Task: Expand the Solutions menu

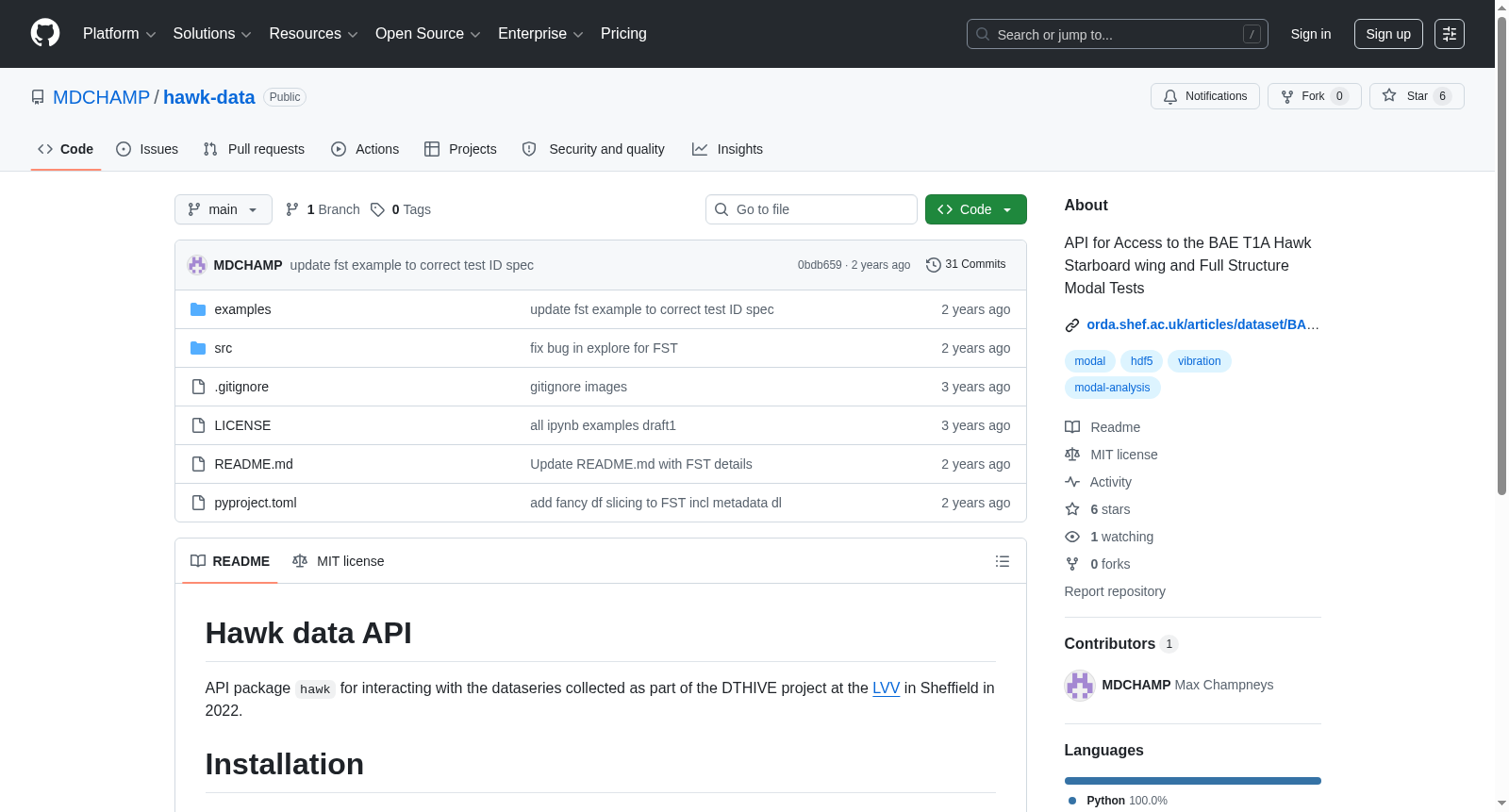Action: pos(212,34)
